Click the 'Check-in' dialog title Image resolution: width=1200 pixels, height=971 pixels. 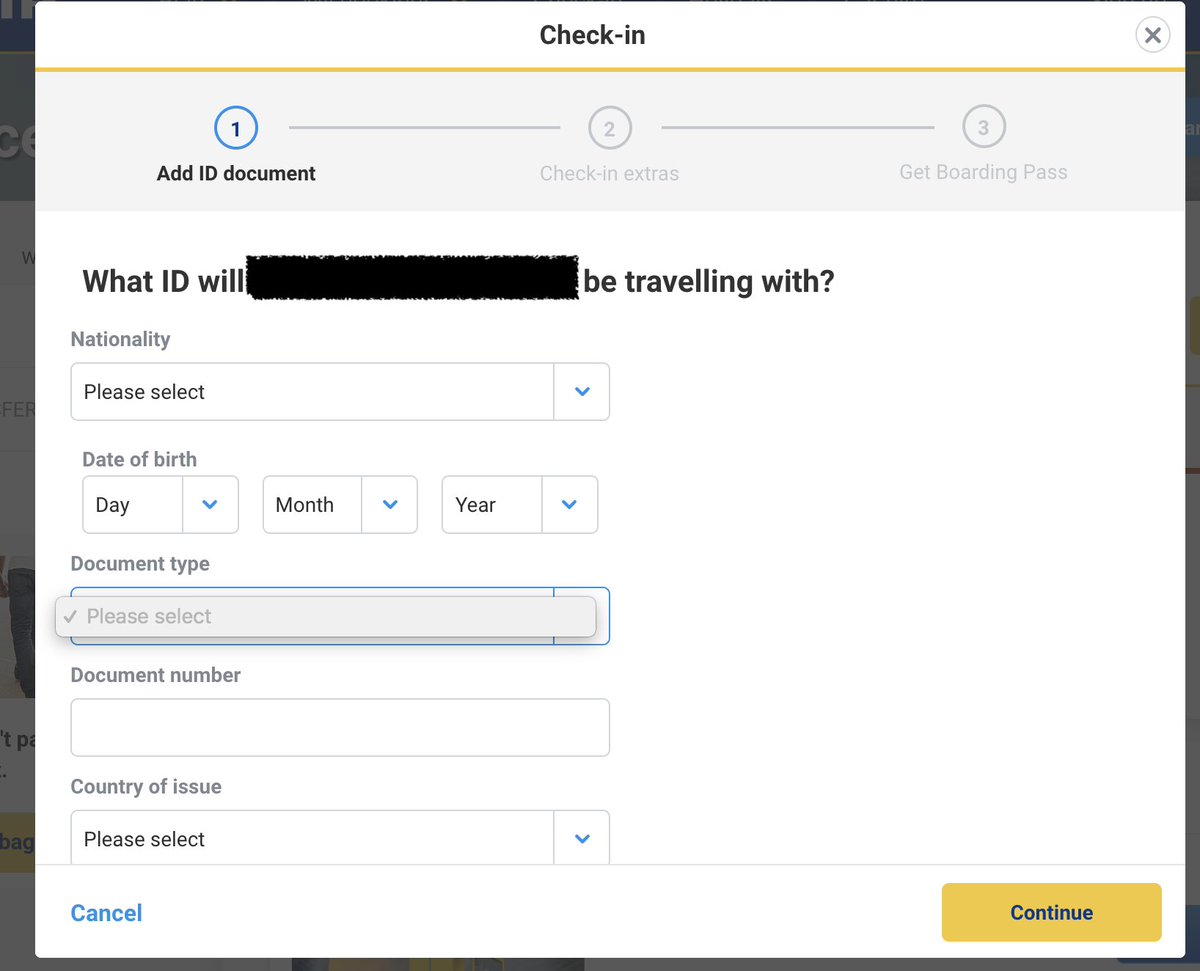593,35
